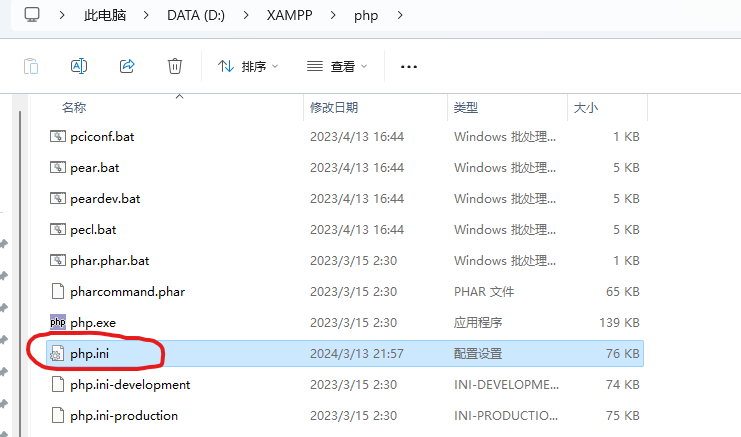This screenshot has width=741, height=437.
Task: Click the computer monitor icon in address bar
Action: 32,15
